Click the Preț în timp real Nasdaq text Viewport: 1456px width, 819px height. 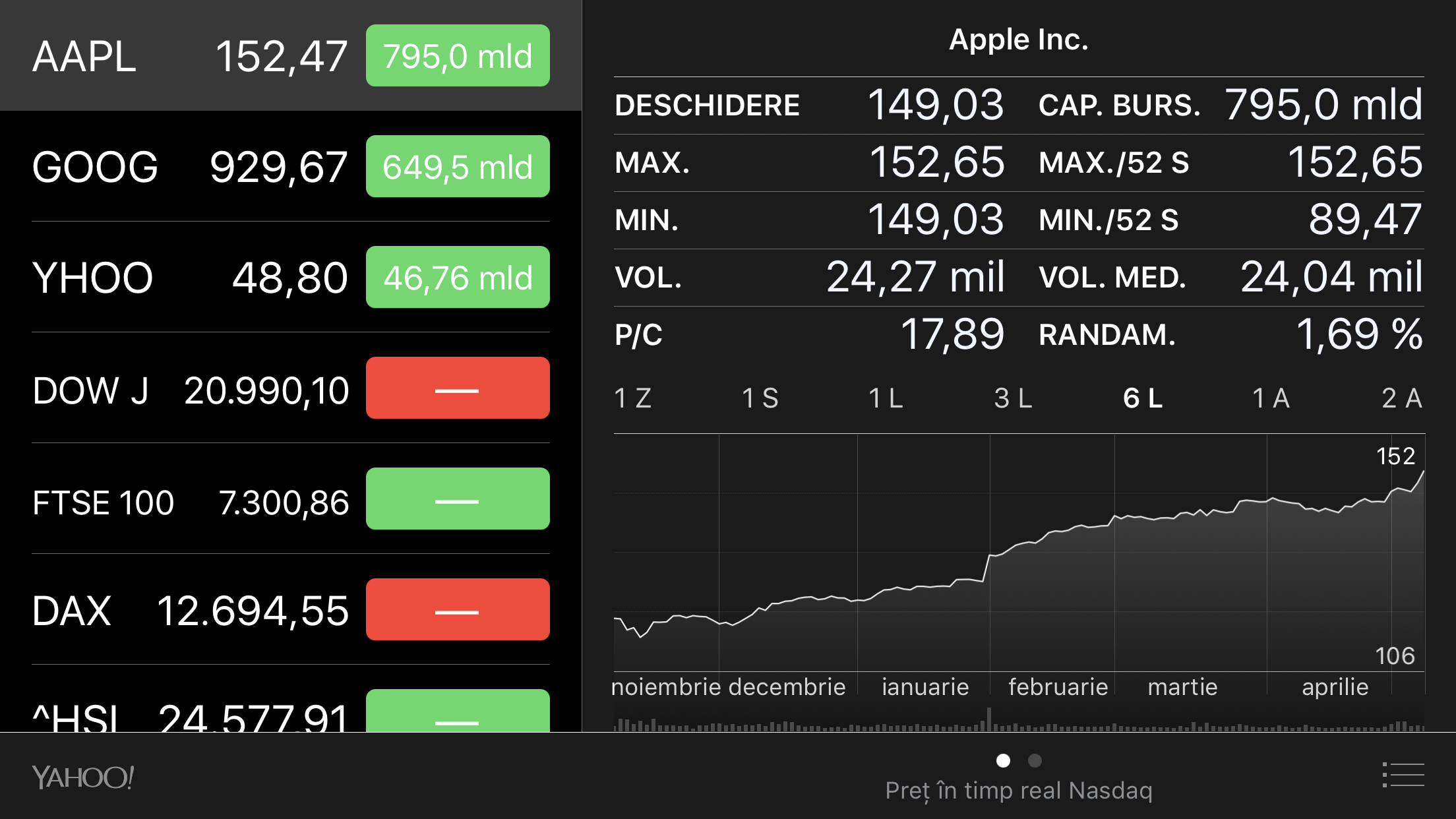pos(1019,790)
